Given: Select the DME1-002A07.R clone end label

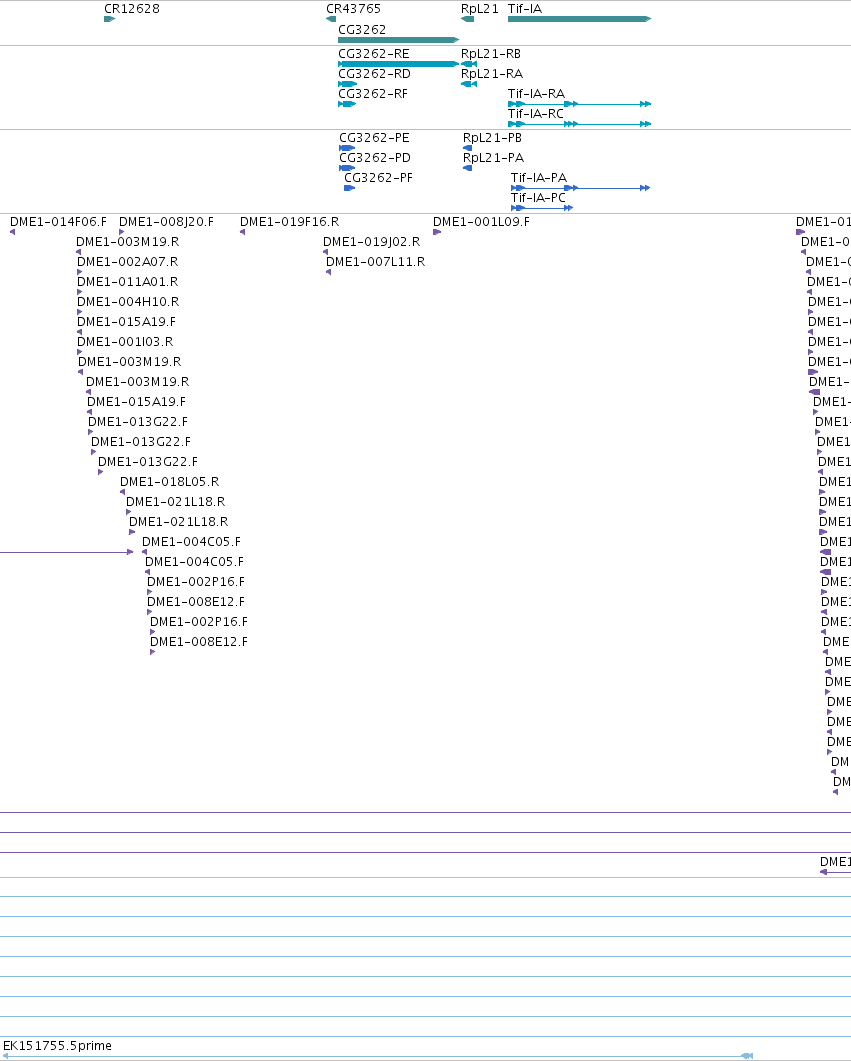Looking at the screenshot, I should tap(128, 261).
